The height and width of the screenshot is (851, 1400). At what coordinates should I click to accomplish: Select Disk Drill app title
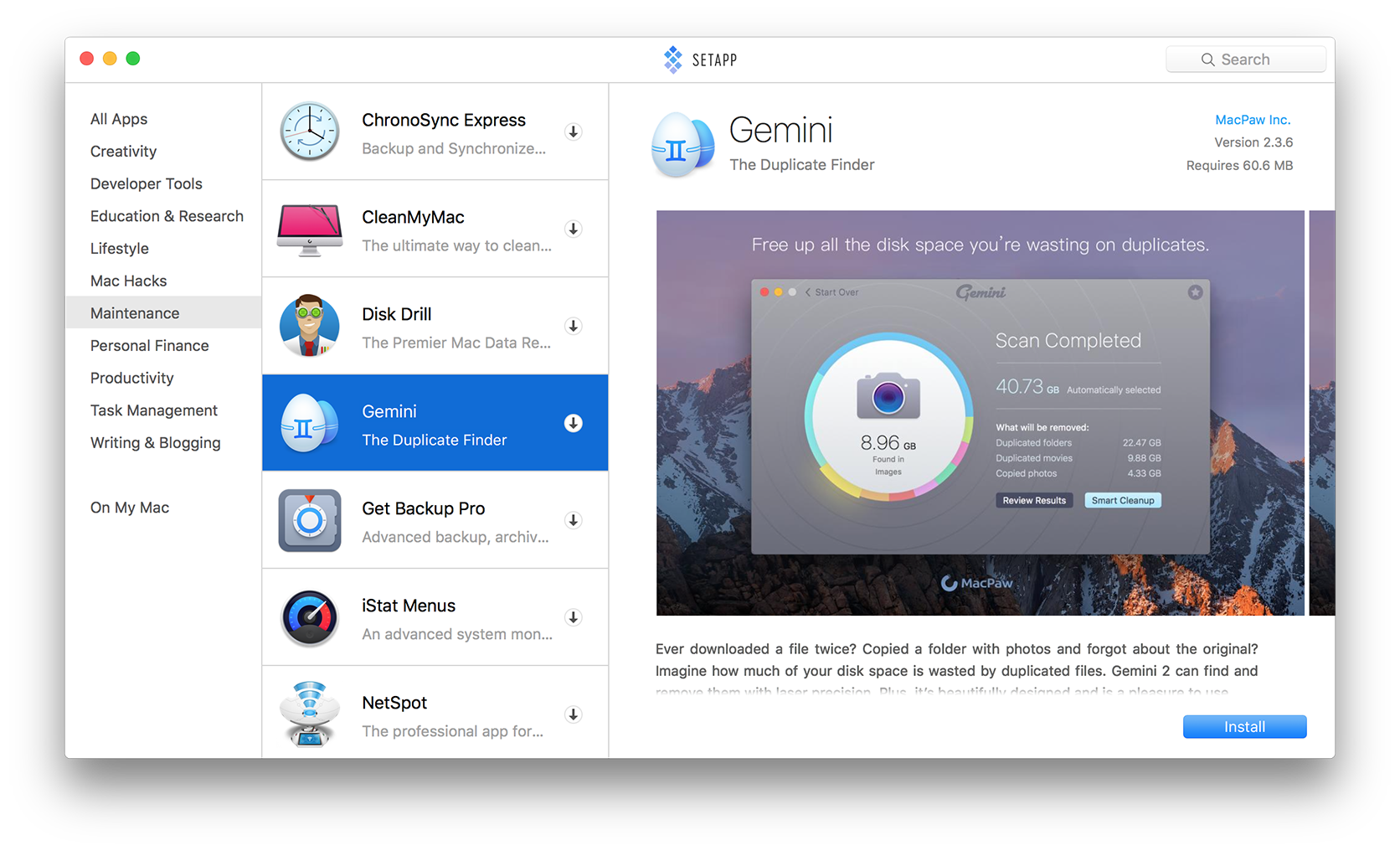(397, 314)
